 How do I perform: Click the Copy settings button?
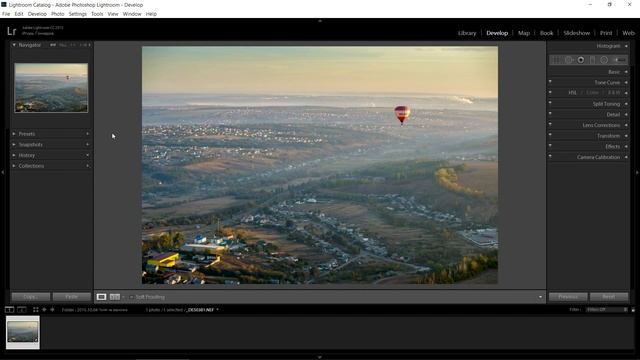click(x=31, y=297)
